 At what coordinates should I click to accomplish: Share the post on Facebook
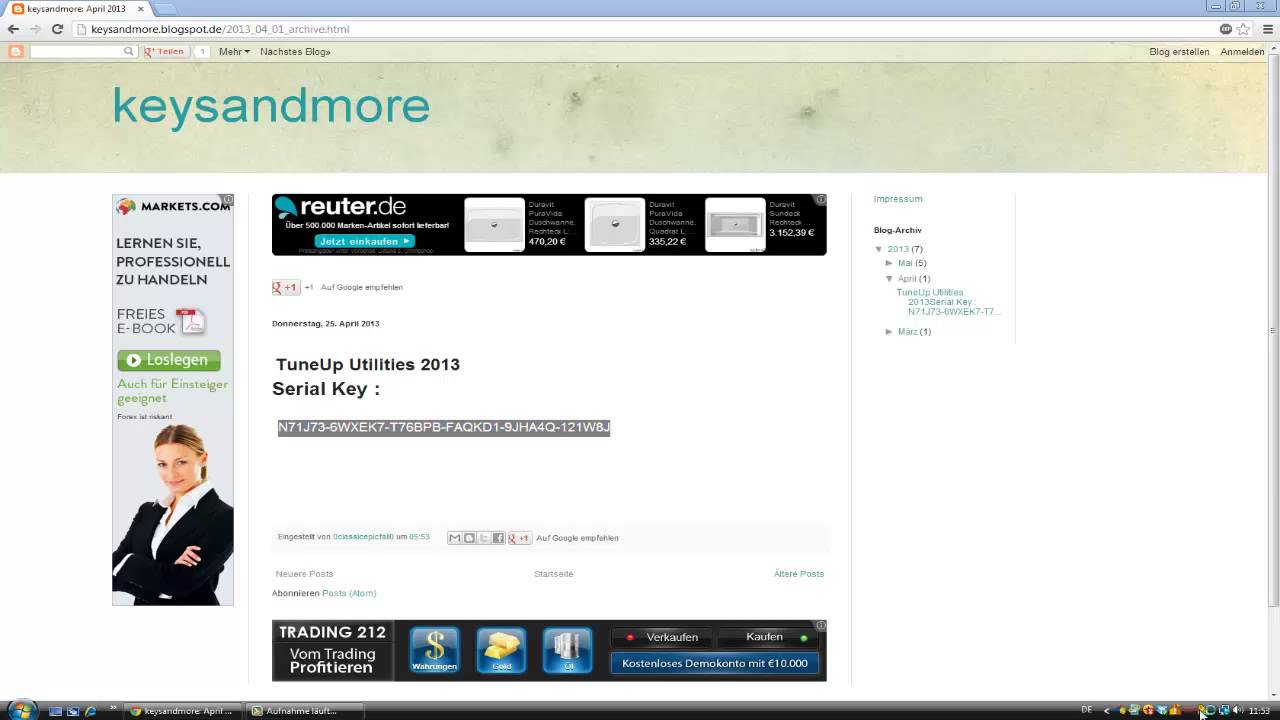(x=498, y=538)
